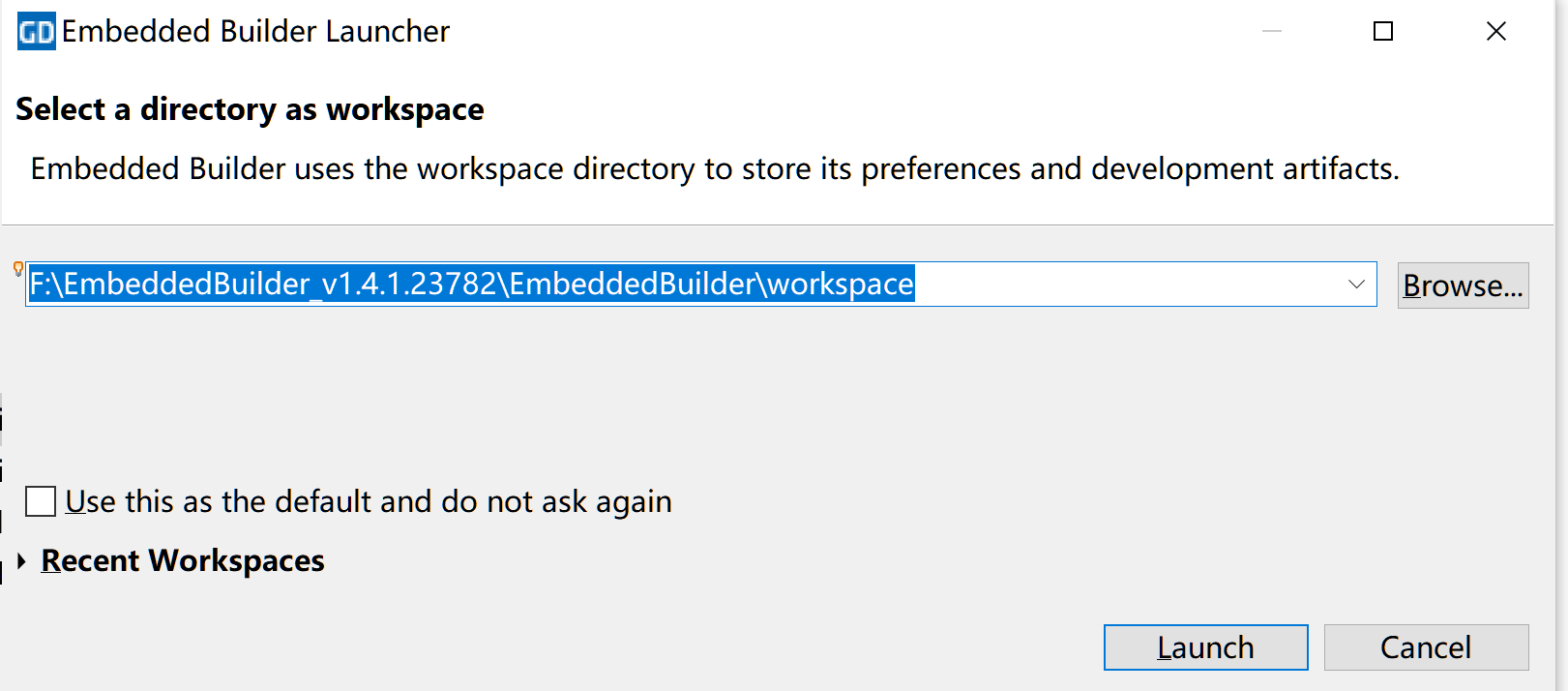The image size is (1568, 691).
Task: Expand the Recent Workspaces triangle
Action: tap(21, 560)
